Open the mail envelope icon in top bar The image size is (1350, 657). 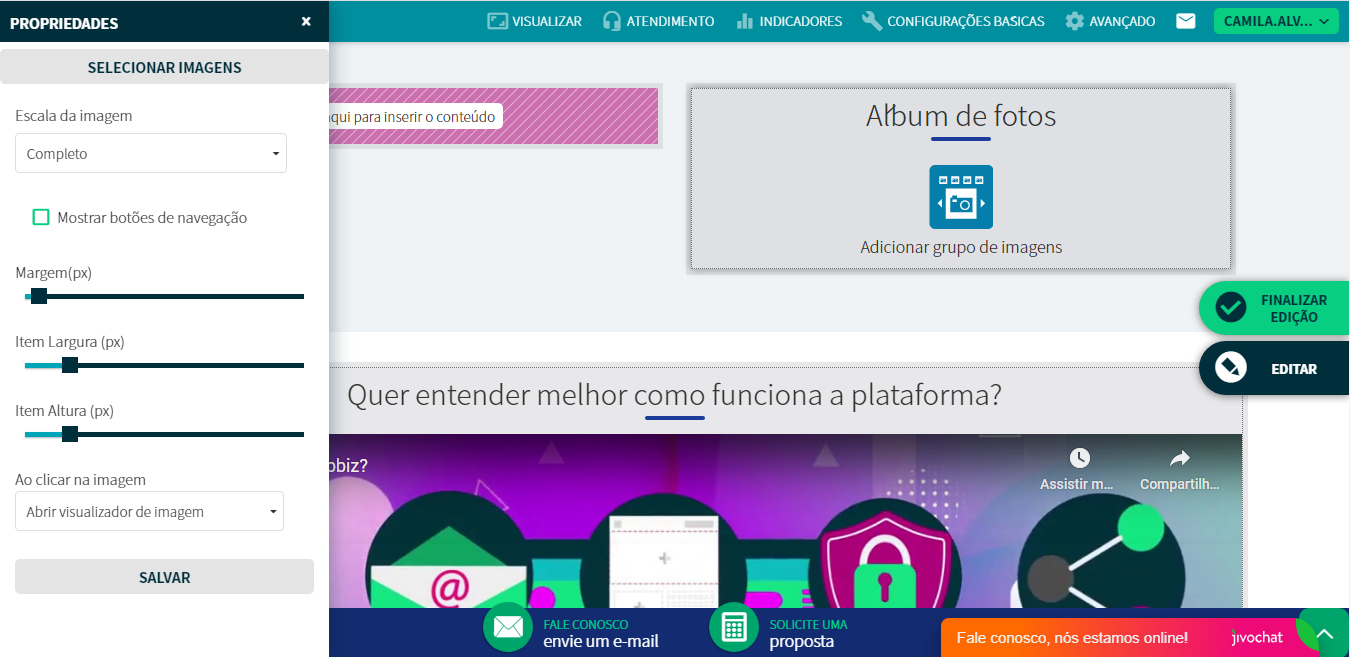(1185, 21)
